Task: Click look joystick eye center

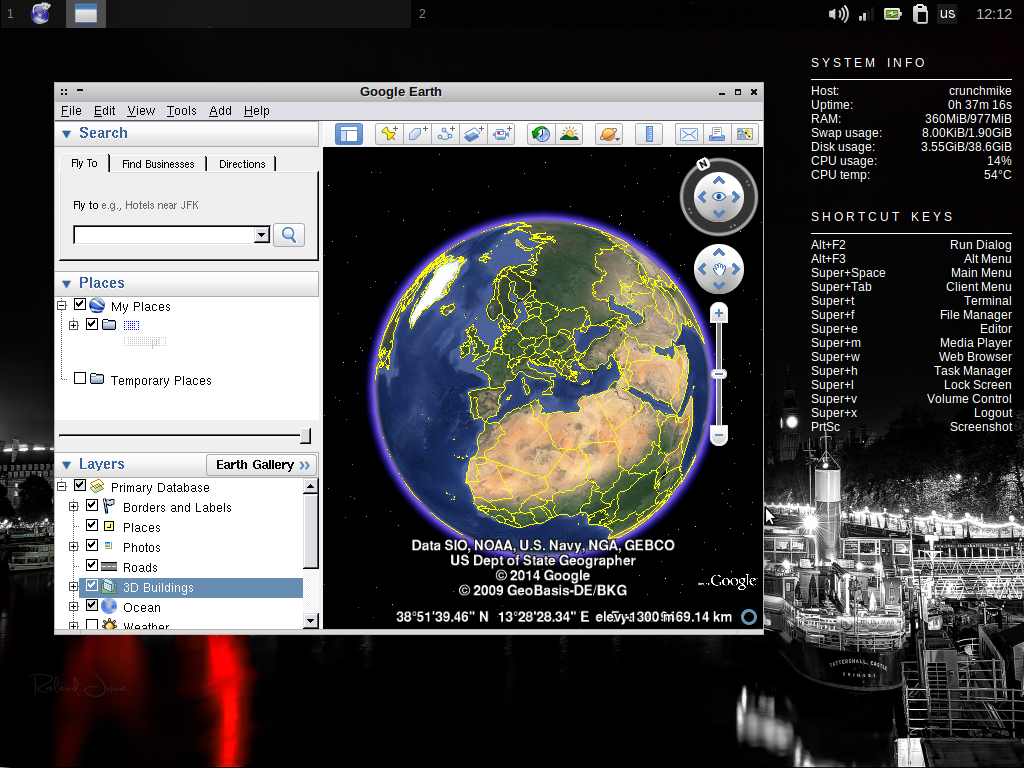Action: tap(718, 197)
